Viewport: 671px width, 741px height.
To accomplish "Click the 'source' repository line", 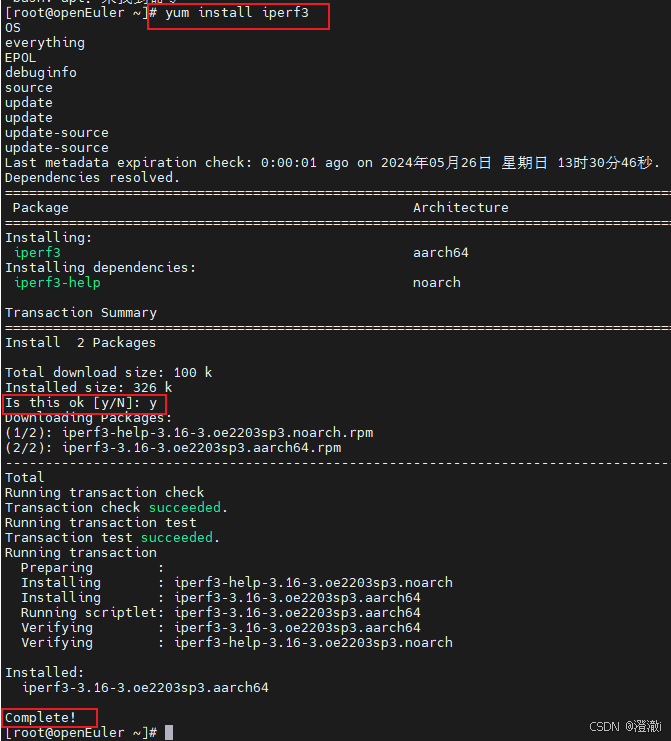I will pyautogui.click(x=29, y=88).
